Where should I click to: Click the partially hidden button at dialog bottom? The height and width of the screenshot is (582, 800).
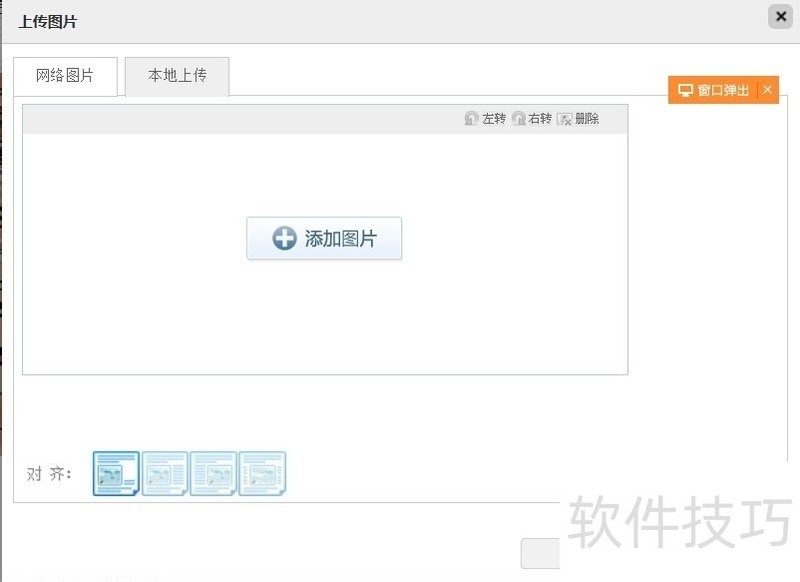coord(540,553)
